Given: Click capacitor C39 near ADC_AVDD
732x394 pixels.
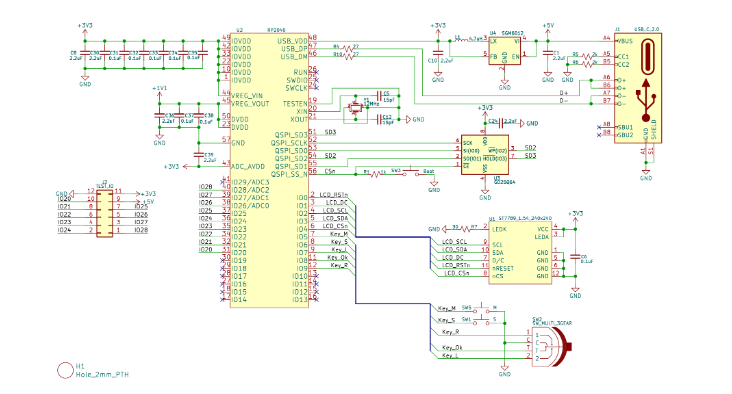Looking at the screenshot, I should click(x=199, y=155).
